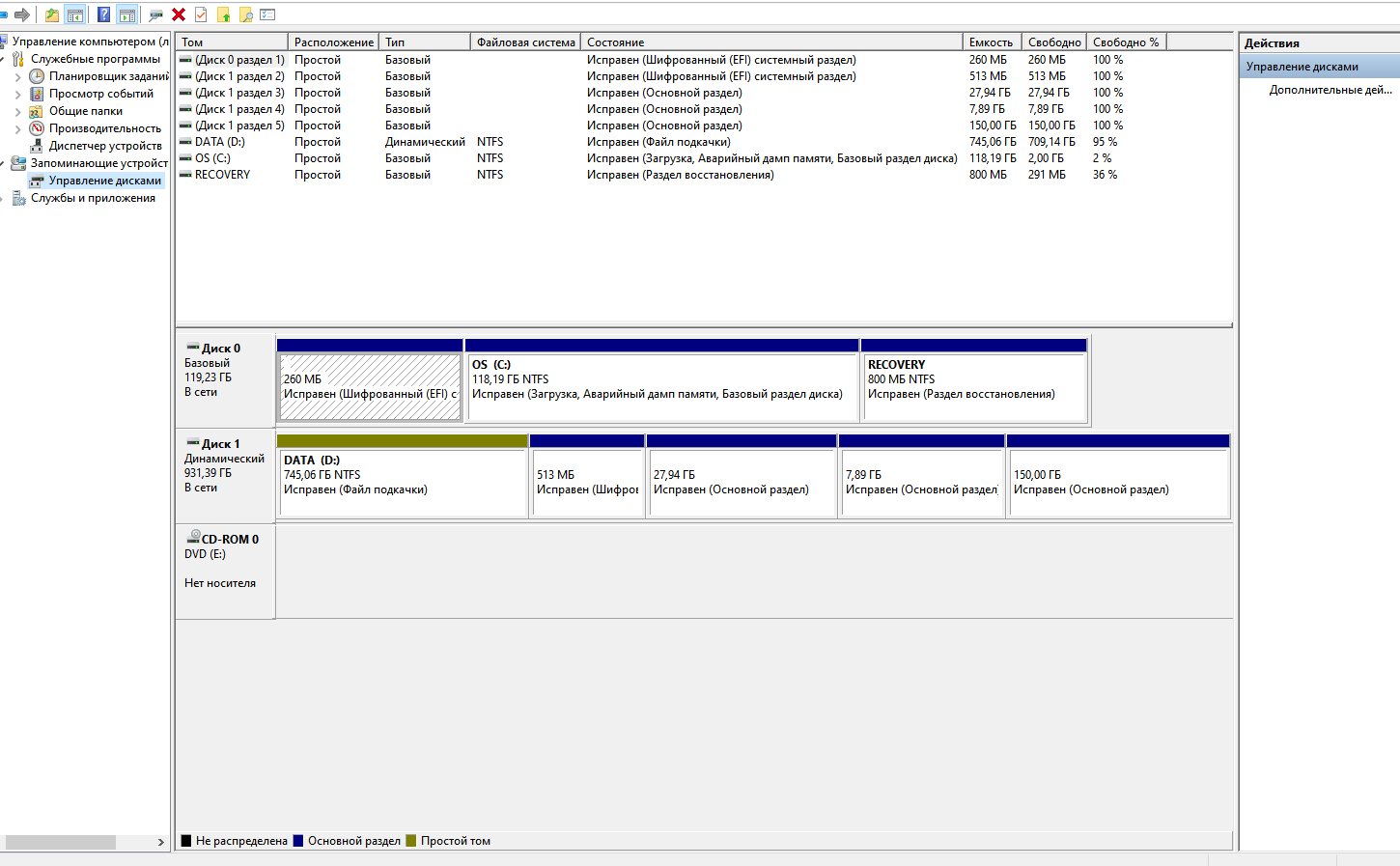The width and height of the screenshot is (1400, 866).
Task: Expand the Планировщик заданий node arrow
Action: [x=17, y=76]
